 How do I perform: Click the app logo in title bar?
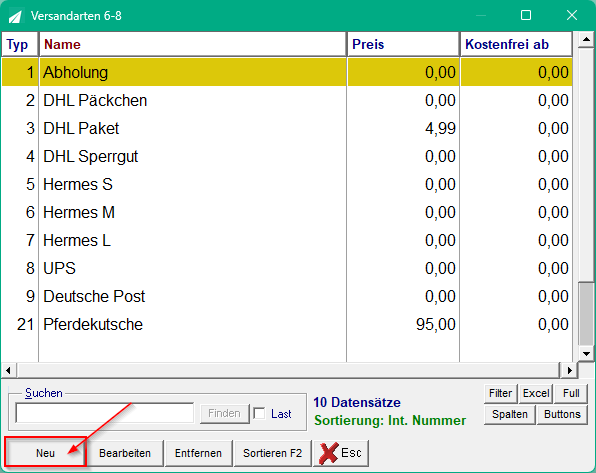(x=16, y=16)
